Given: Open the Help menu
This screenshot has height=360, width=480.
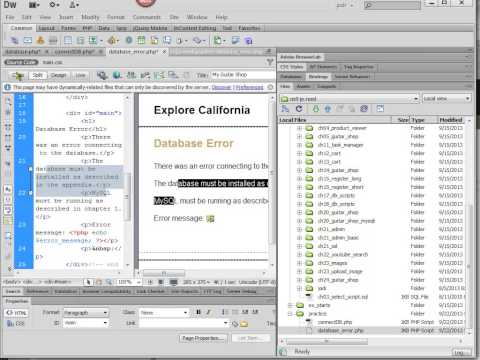Looking at the screenshot, I should pos(221,17).
